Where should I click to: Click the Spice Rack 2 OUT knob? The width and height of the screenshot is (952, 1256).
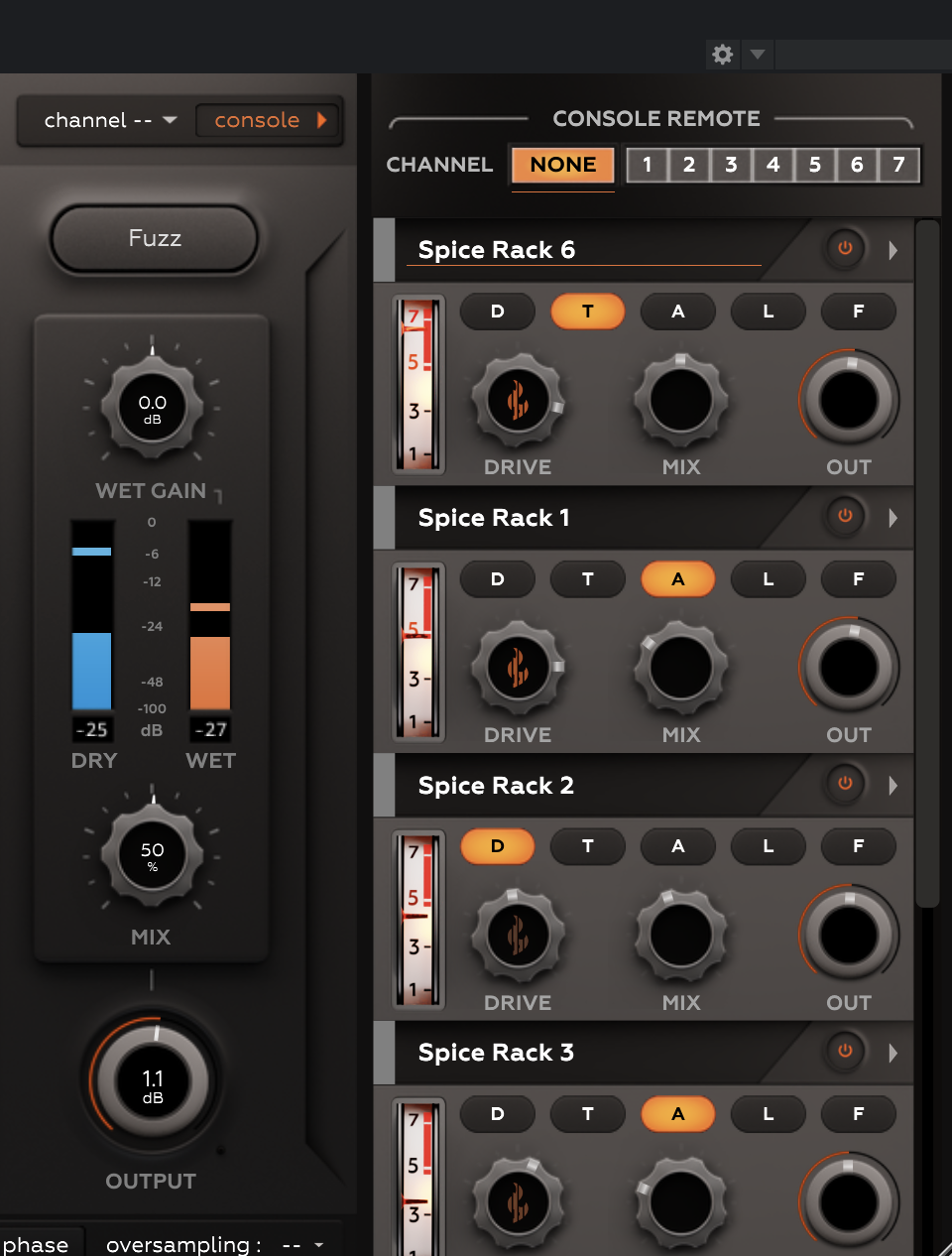(849, 934)
